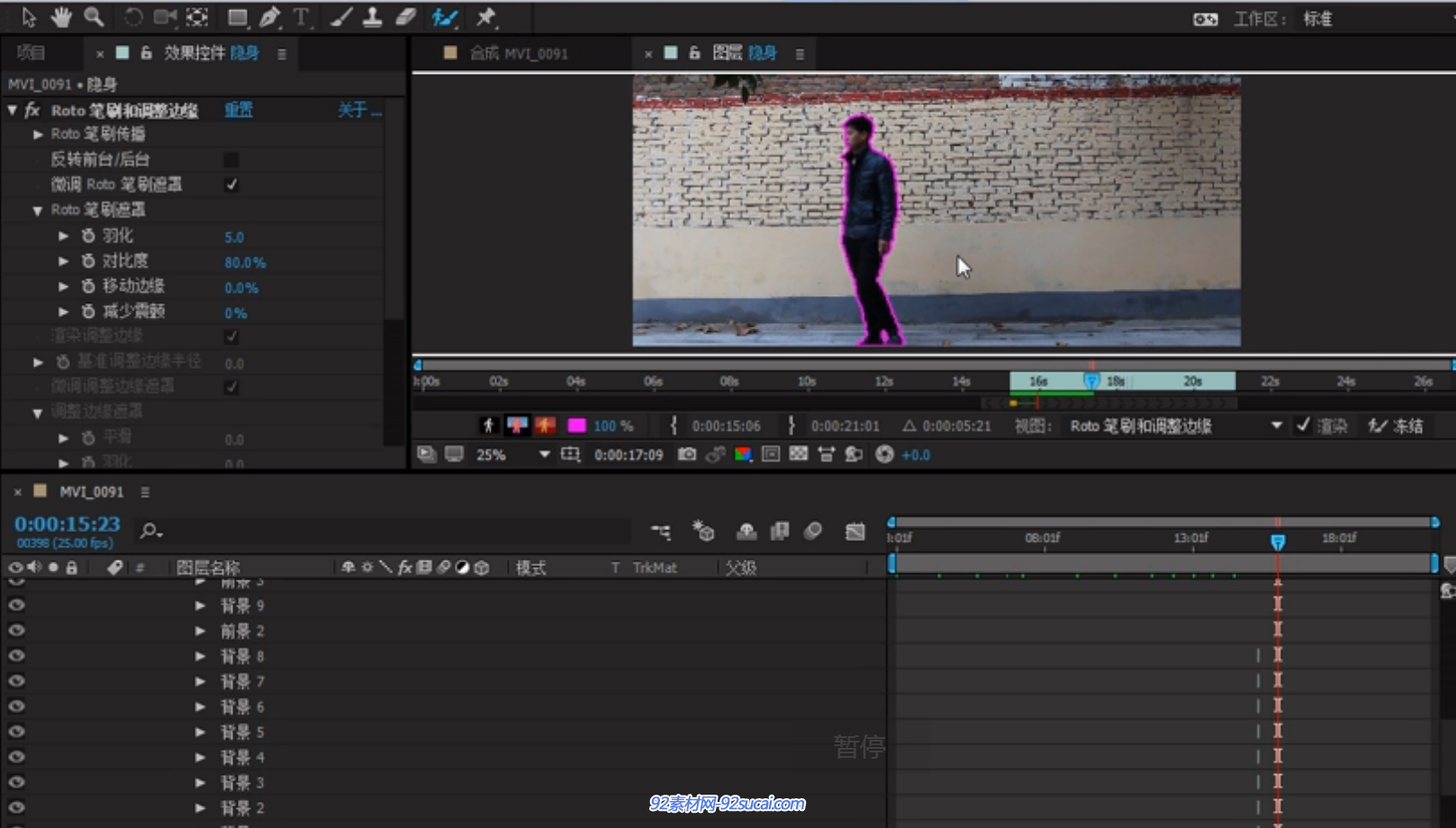
Task: Select the Rectangle shape tool
Action: coord(238,17)
